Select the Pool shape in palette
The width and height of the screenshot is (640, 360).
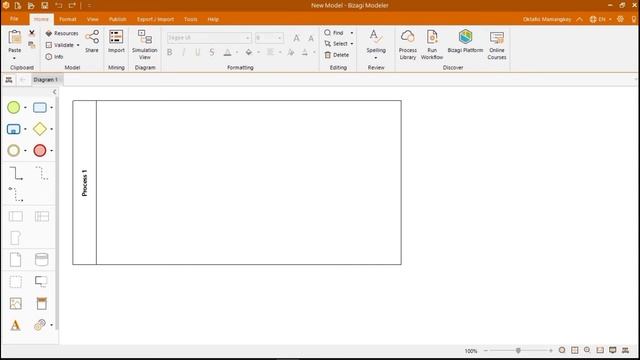(16, 216)
